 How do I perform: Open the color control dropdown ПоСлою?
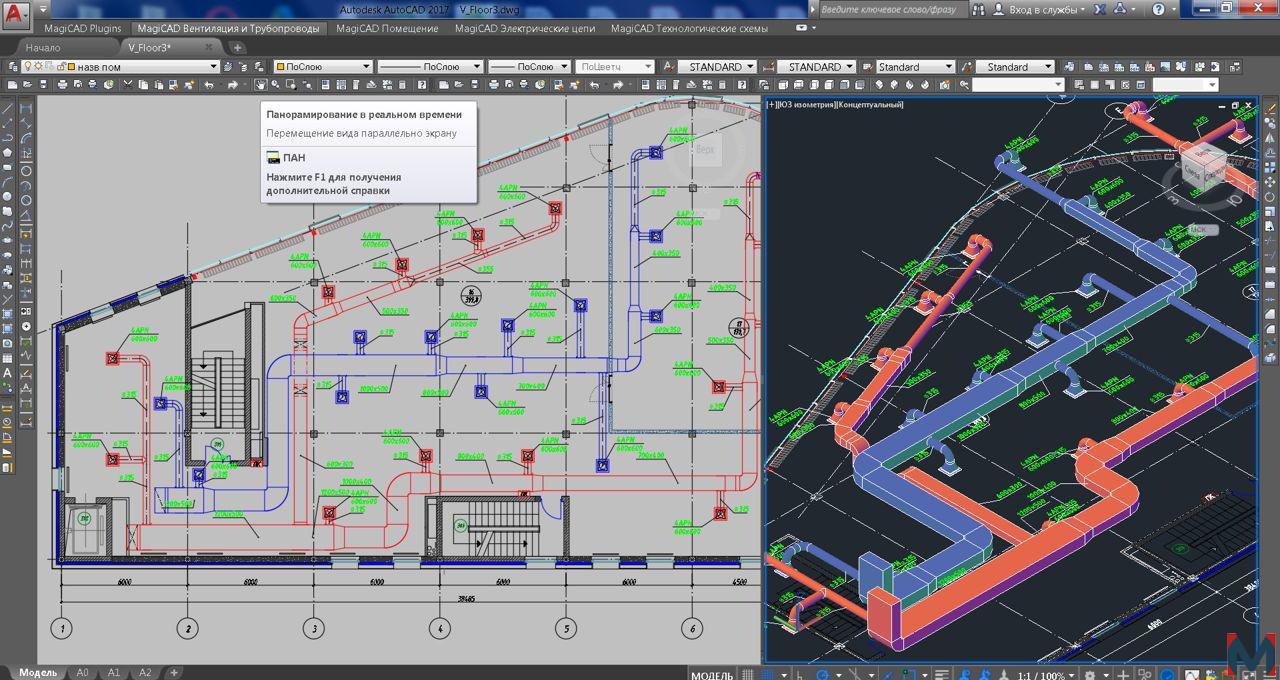click(x=322, y=67)
